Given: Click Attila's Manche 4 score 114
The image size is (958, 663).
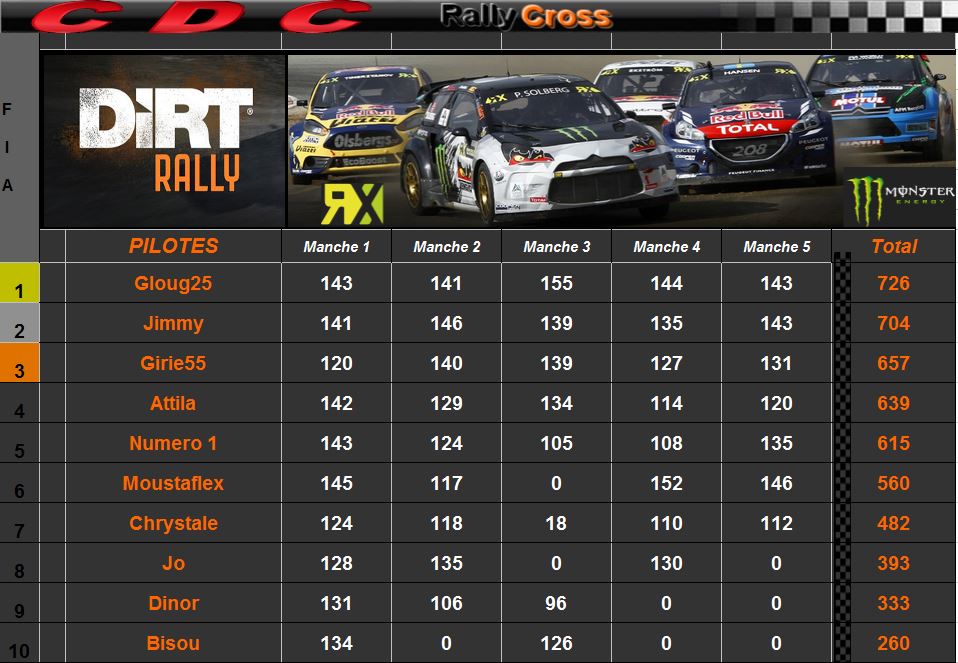Looking at the screenshot, I should (667, 403).
